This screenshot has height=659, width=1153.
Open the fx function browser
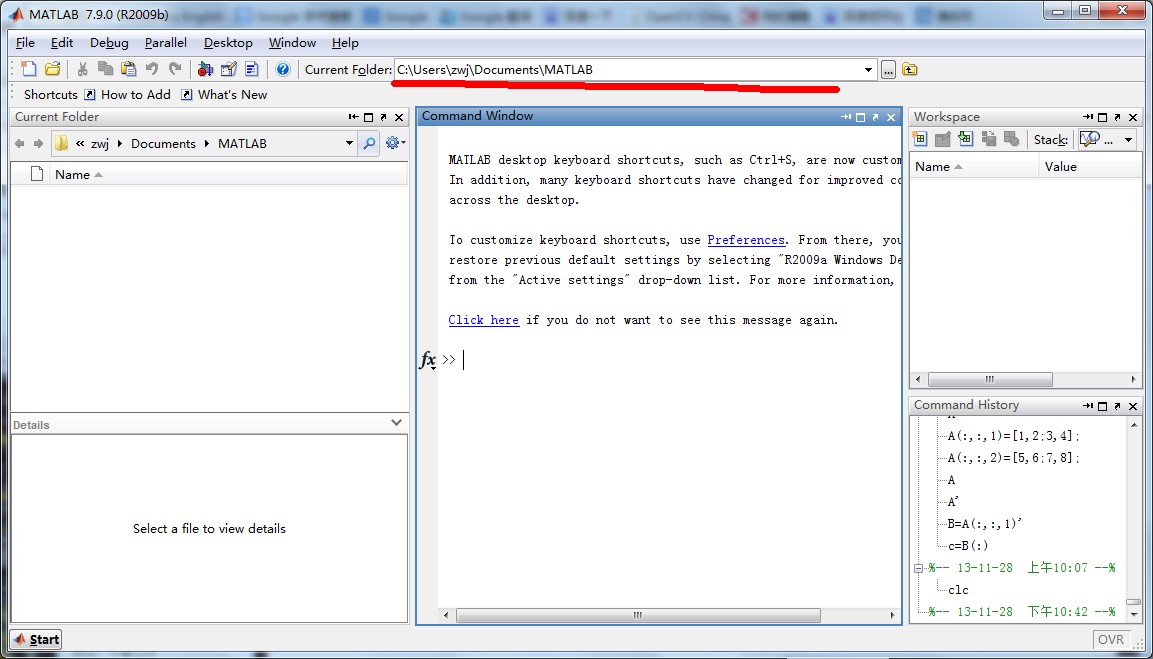click(428, 360)
